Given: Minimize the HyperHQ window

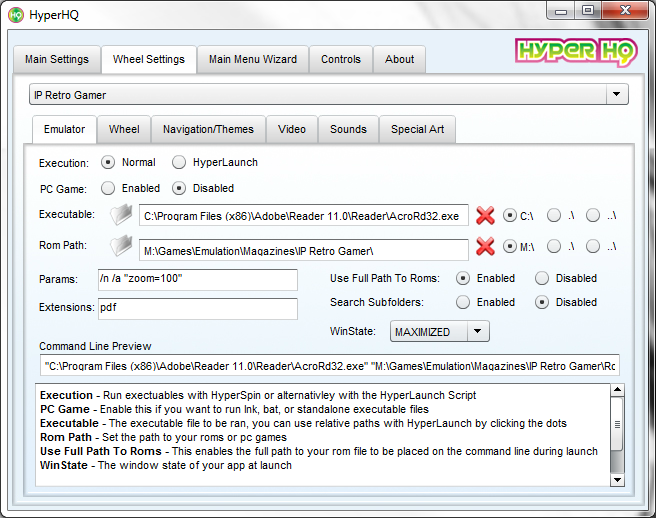Looking at the screenshot, I should click(561, 11).
